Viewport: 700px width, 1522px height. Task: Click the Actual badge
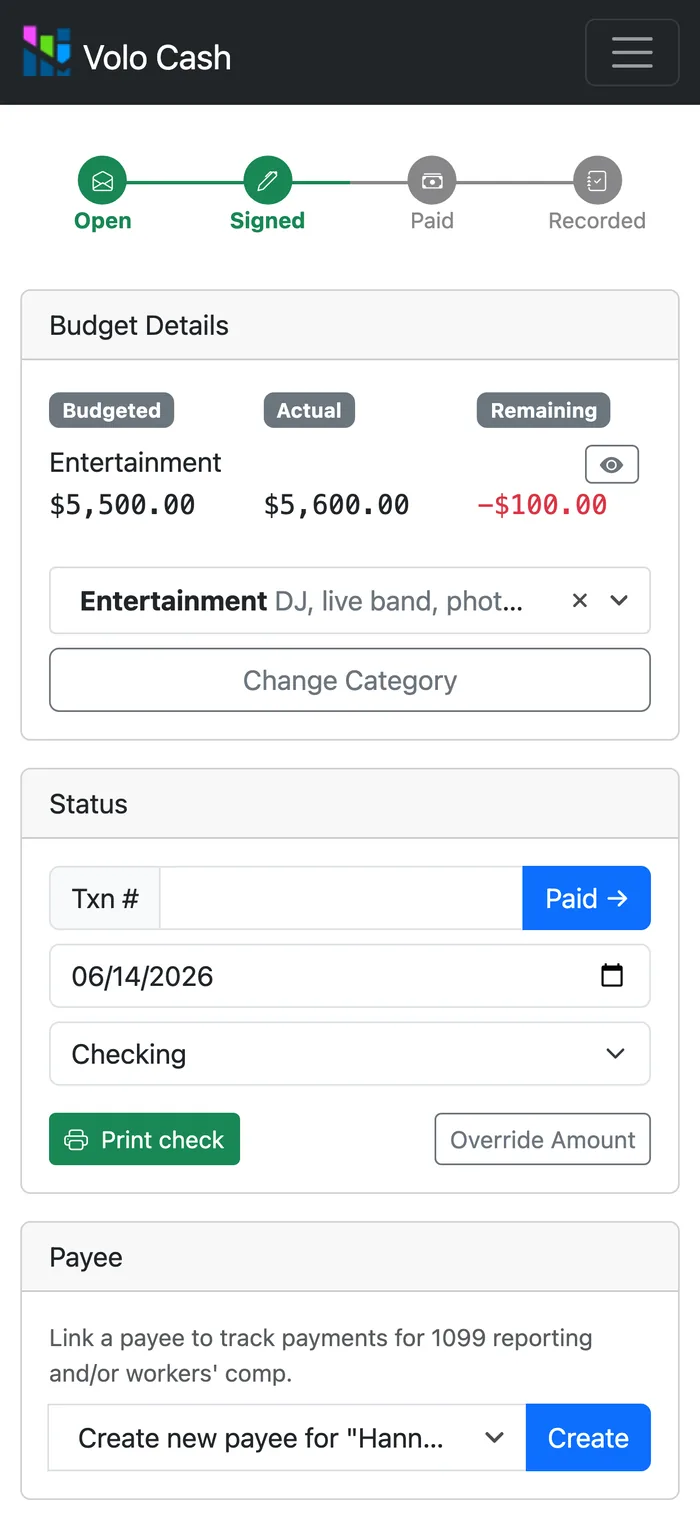pyautogui.click(x=309, y=410)
